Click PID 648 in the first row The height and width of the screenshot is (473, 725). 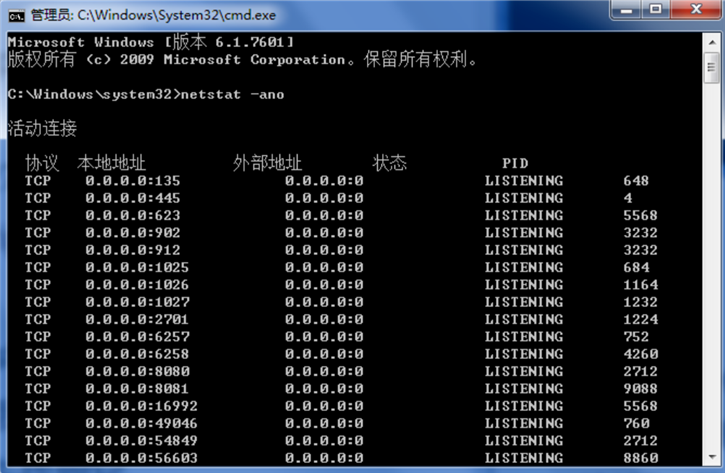tap(635, 181)
